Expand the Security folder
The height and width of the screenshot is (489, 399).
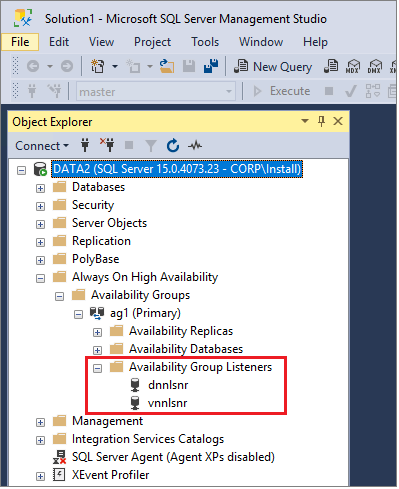click(40, 207)
